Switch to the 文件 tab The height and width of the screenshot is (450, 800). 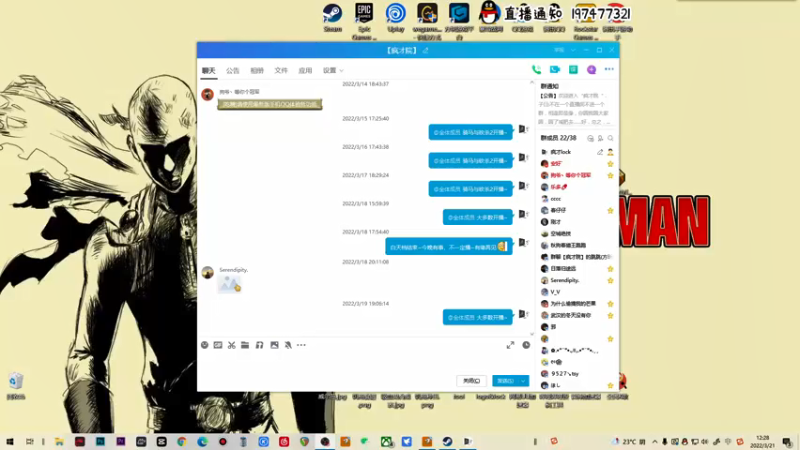click(x=281, y=70)
